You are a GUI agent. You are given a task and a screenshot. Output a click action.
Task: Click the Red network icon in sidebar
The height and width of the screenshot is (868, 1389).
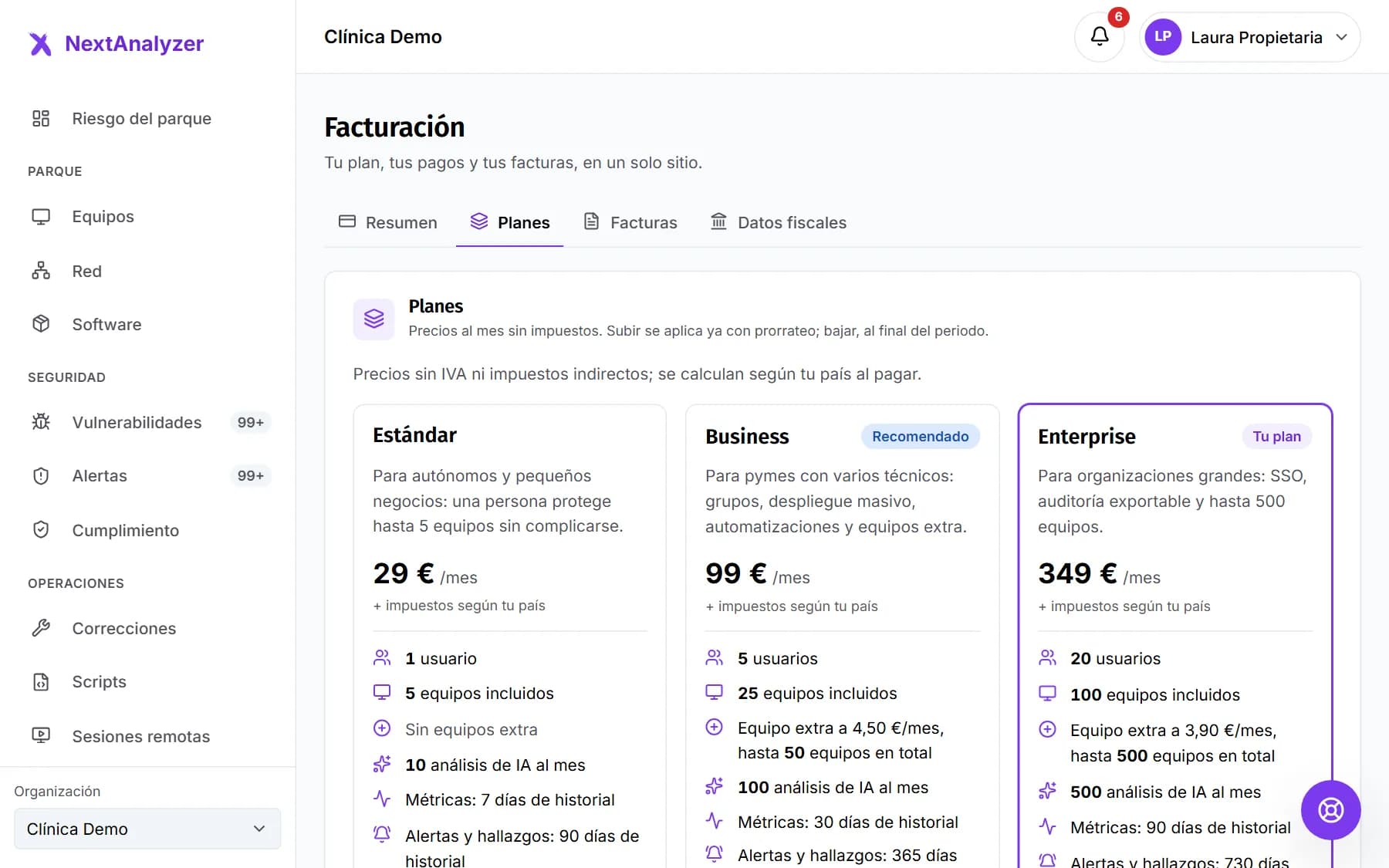coord(41,271)
